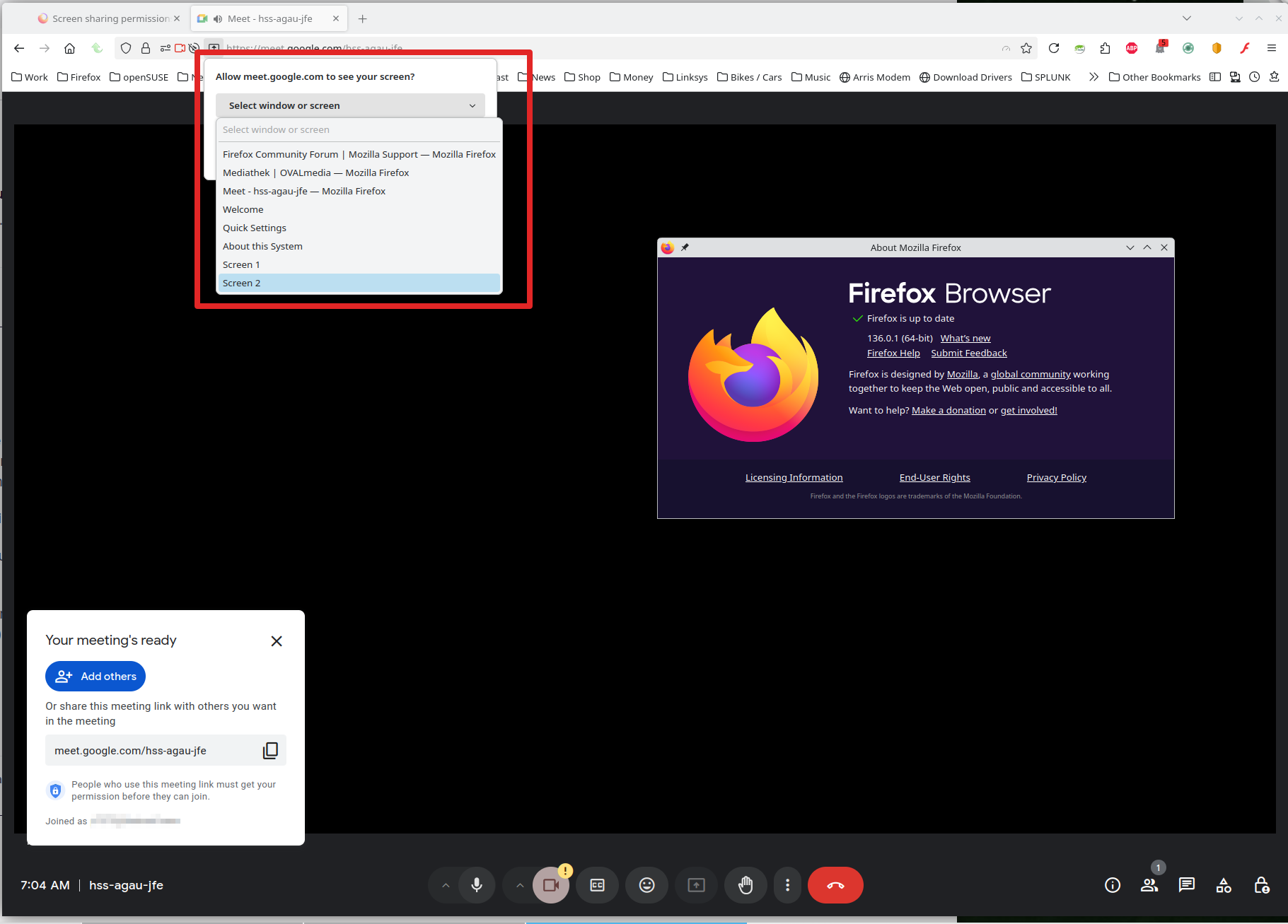Image resolution: width=1288 pixels, height=924 pixels.
Task: Open 'End-User Rights' in About Firefox
Action: point(934,477)
